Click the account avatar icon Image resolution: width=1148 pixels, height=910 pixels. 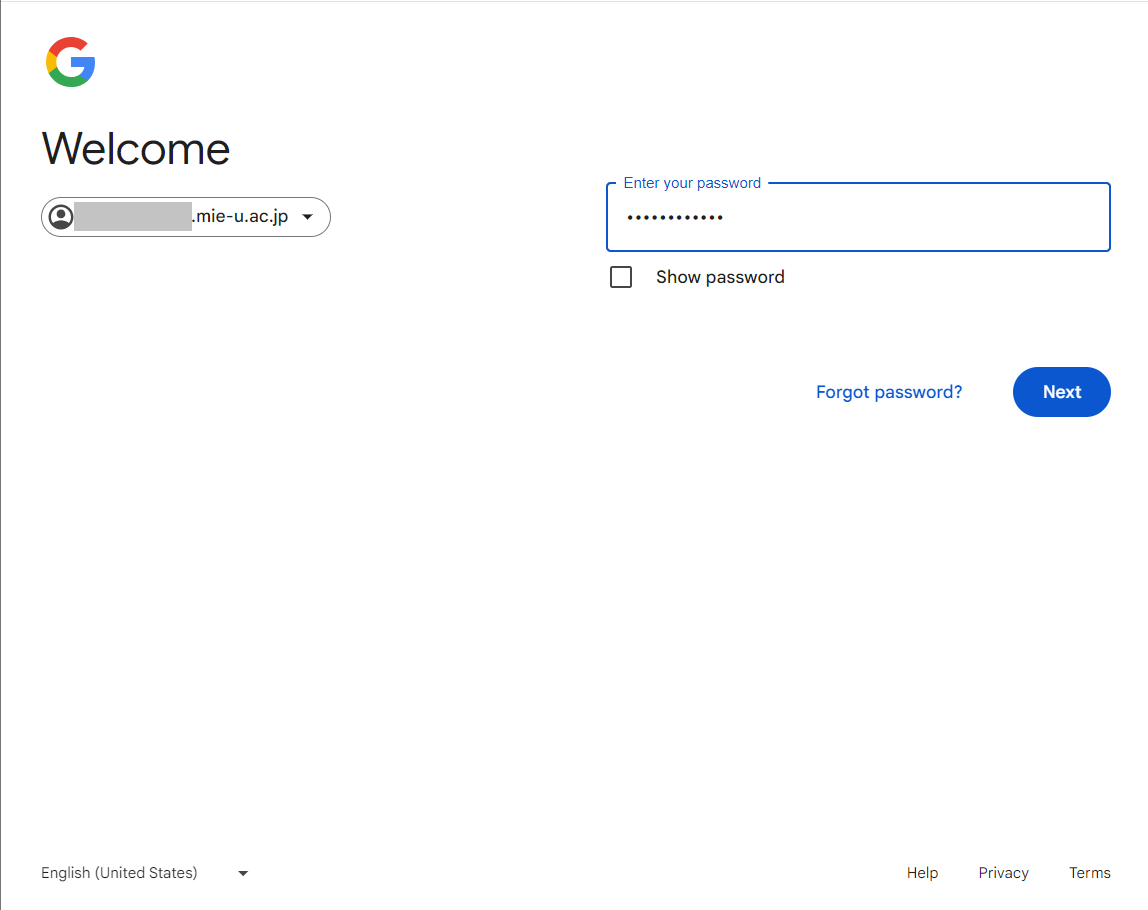61,217
